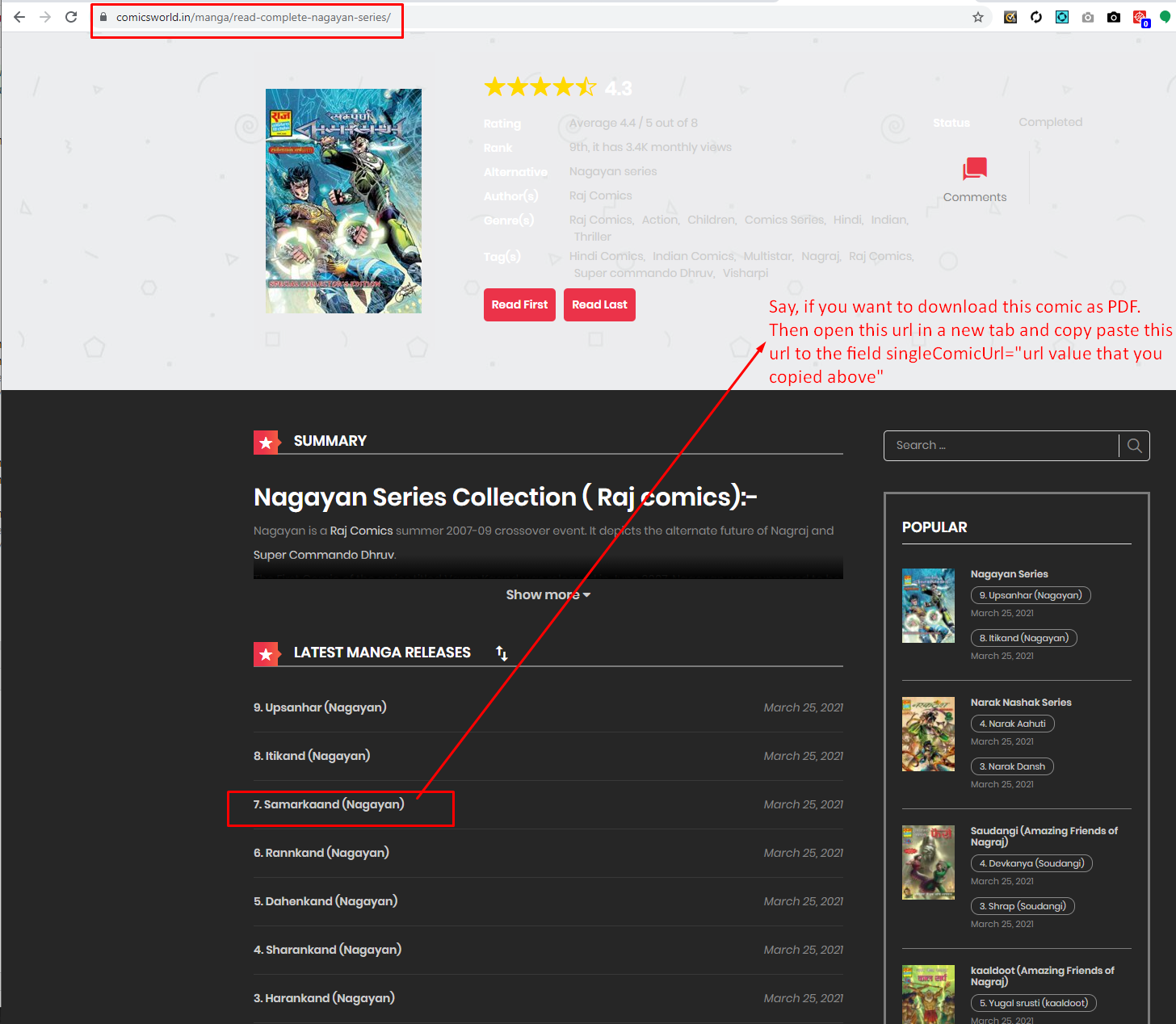The width and height of the screenshot is (1176, 1024).
Task: Open the Hindi Comics tag
Action: tap(606, 256)
